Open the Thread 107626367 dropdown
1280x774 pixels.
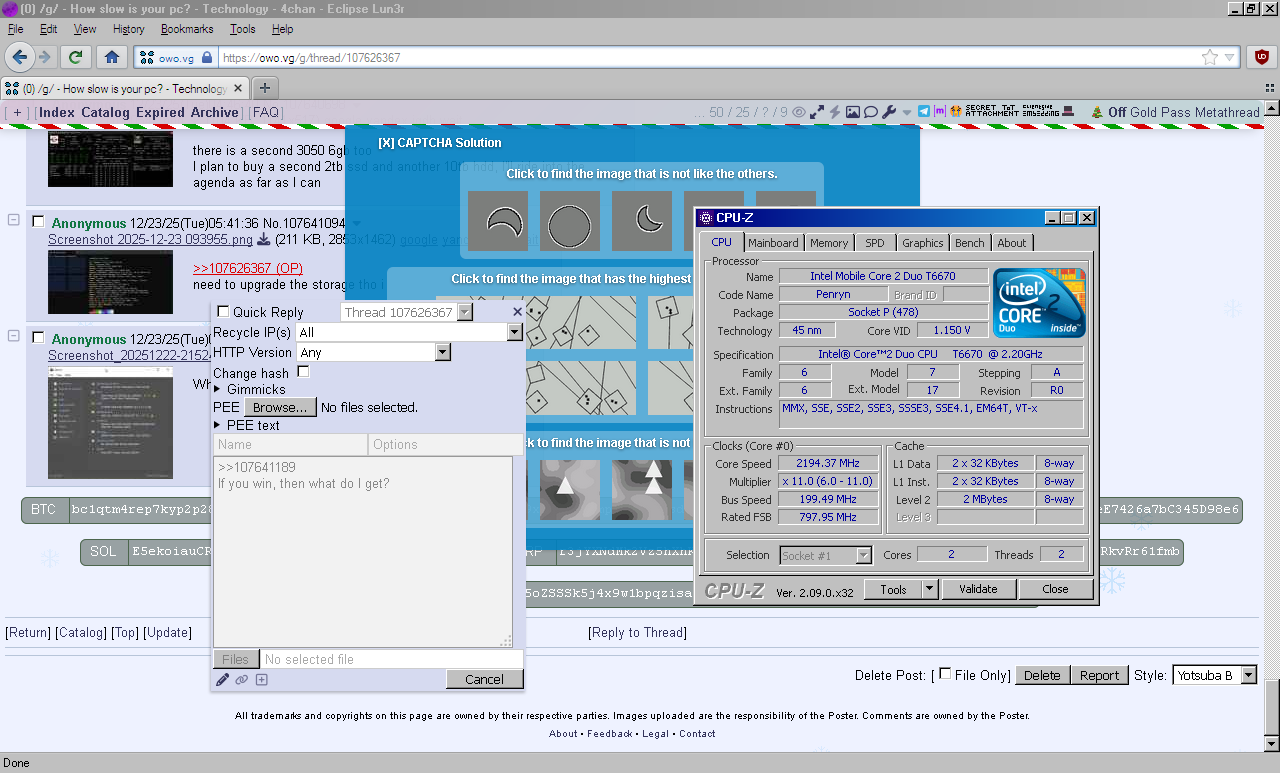pos(408,312)
